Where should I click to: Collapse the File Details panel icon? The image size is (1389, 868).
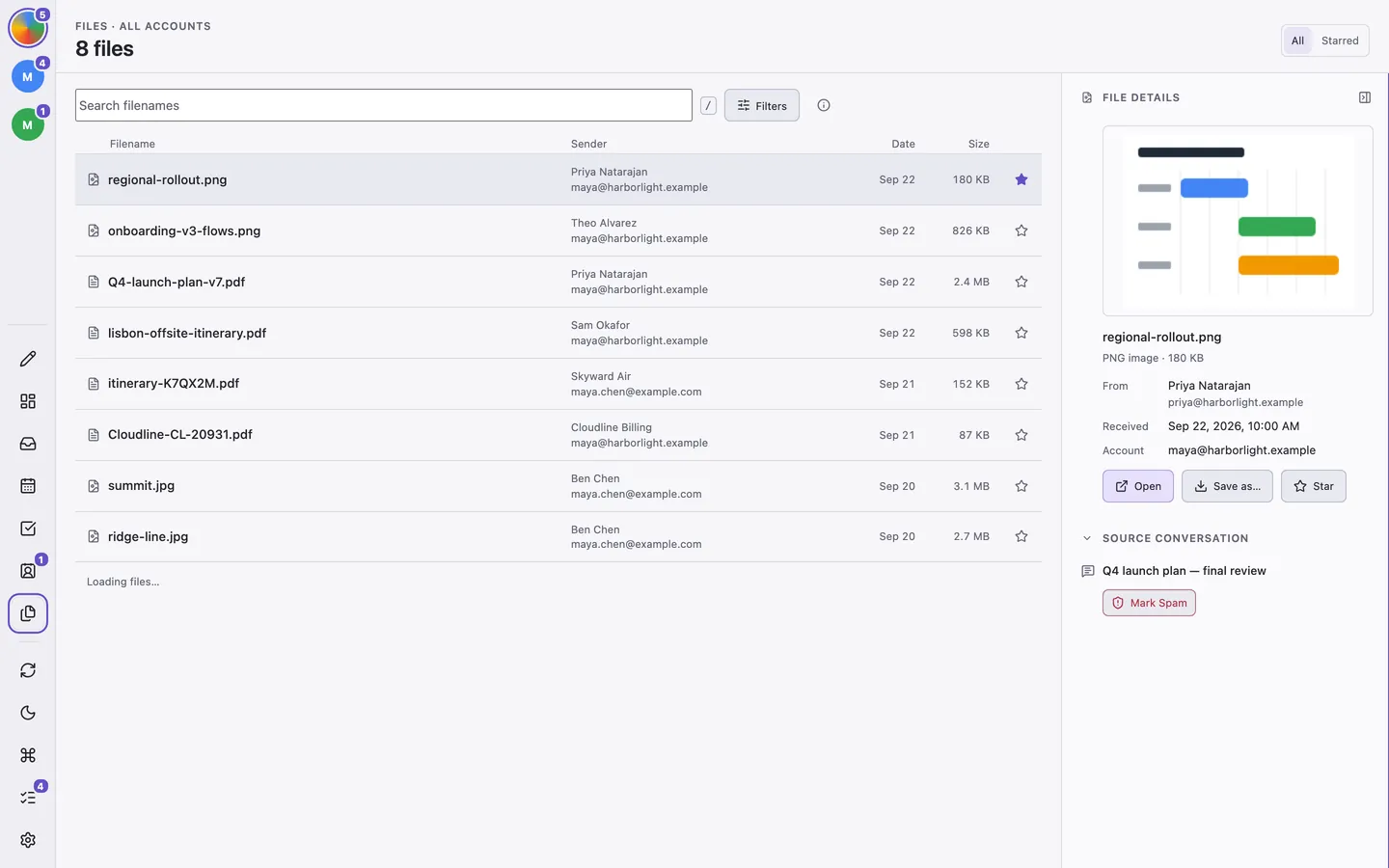click(x=1365, y=97)
